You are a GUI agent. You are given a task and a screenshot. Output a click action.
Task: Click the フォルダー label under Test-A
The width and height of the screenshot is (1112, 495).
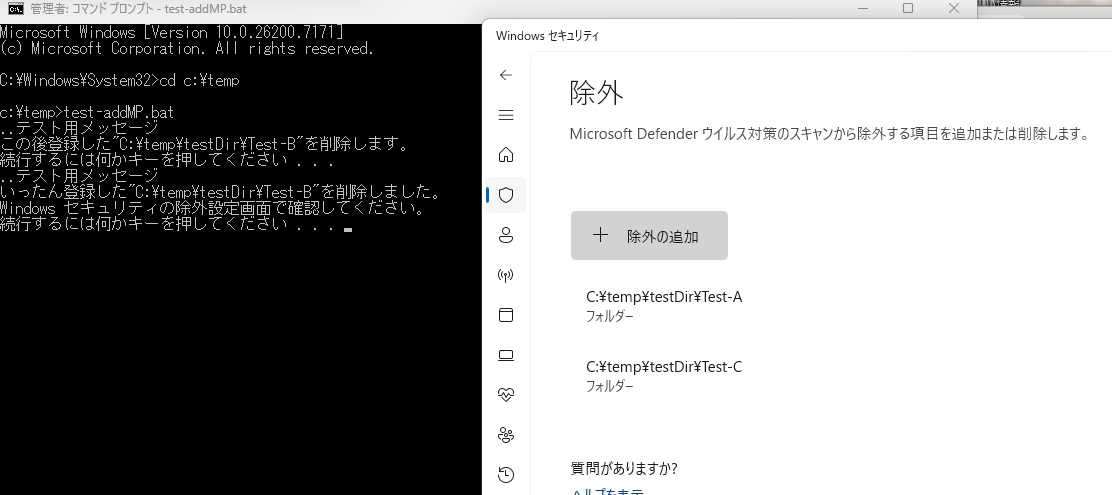[610, 316]
